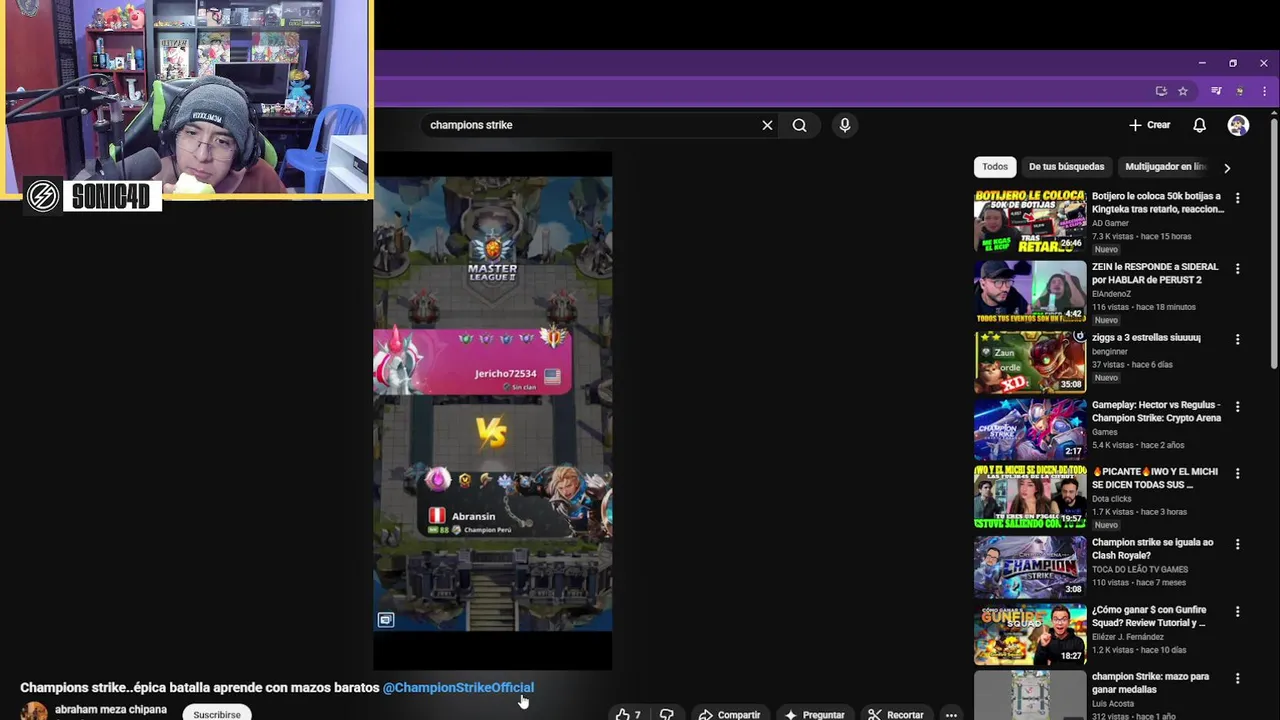Open title 'Botijero le coloca 50k botijas'

pos(1157,203)
